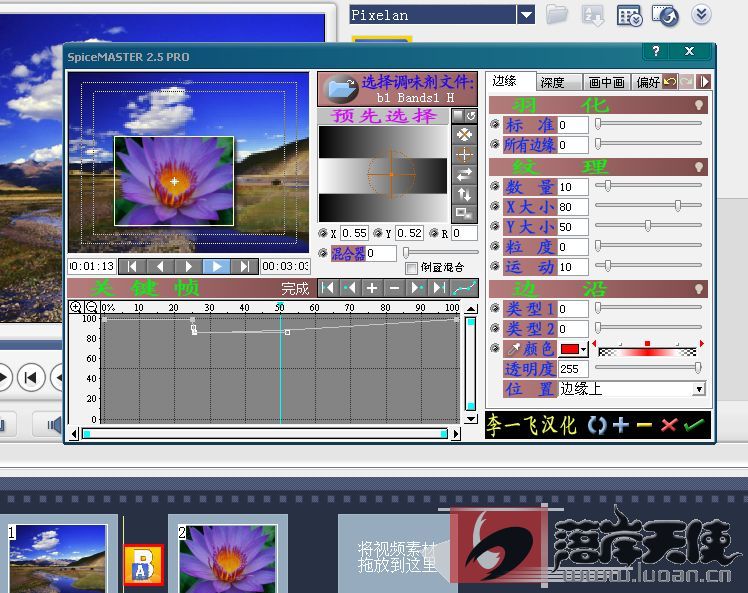Step preview back one frame
The height and width of the screenshot is (593, 748).
coord(160,266)
